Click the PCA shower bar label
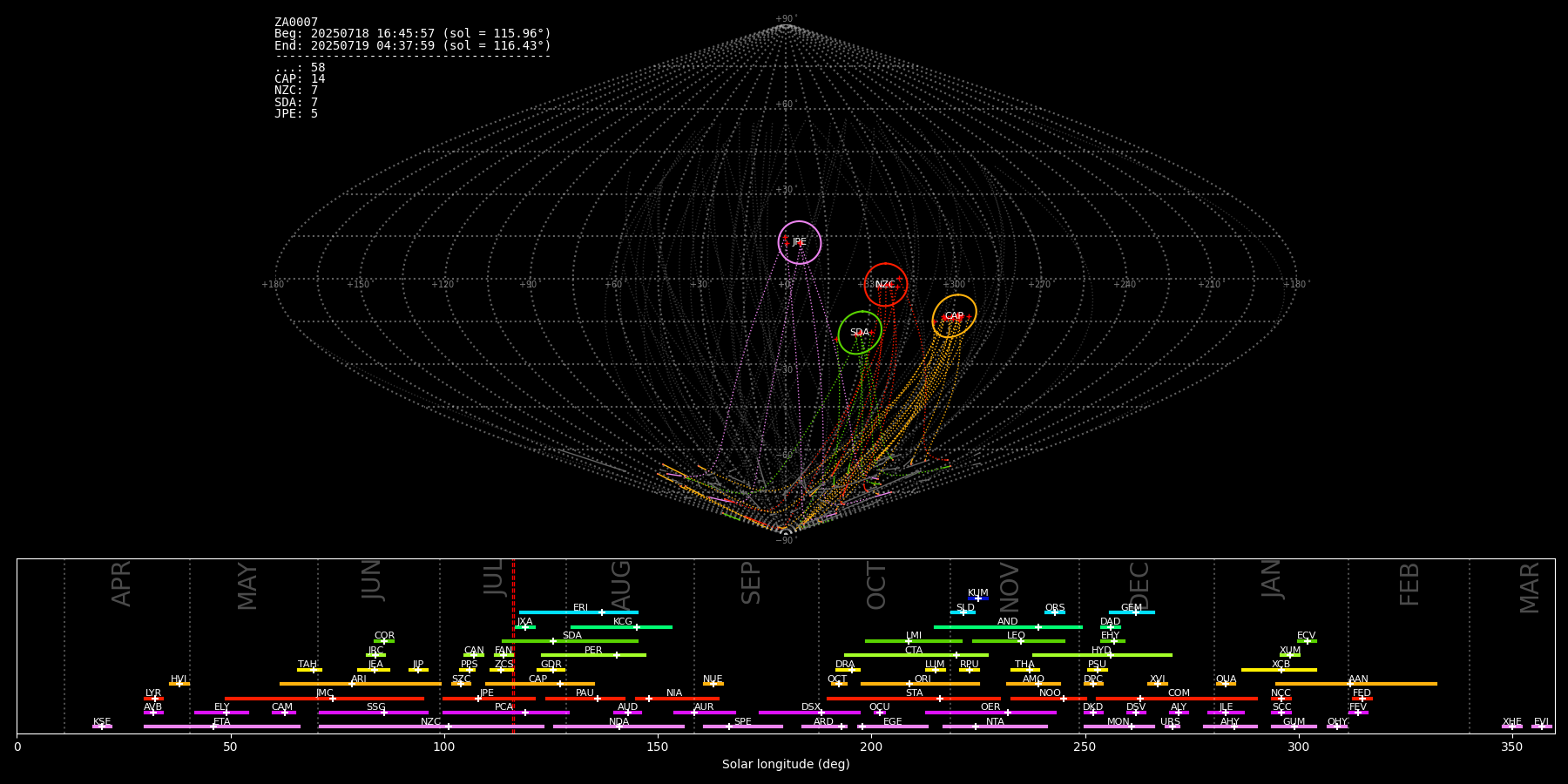 [504, 707]
